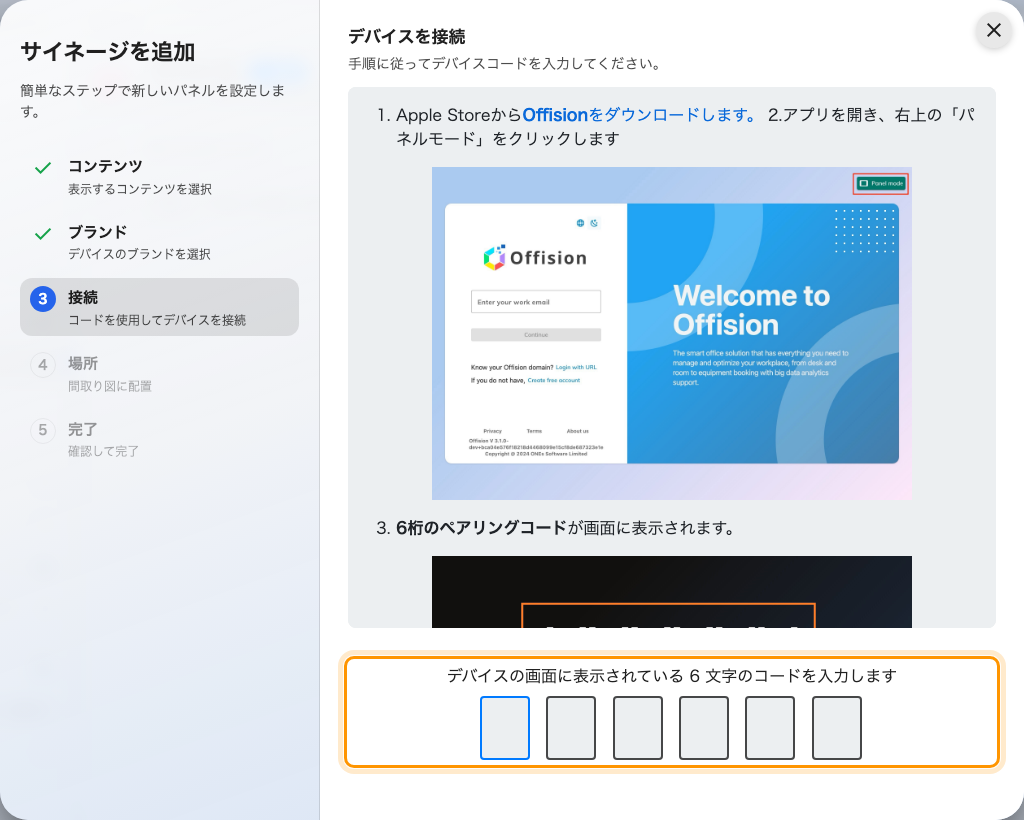Click the step 5 number circle
This screenshot has width=1024, height=820.
click(43, 430)
